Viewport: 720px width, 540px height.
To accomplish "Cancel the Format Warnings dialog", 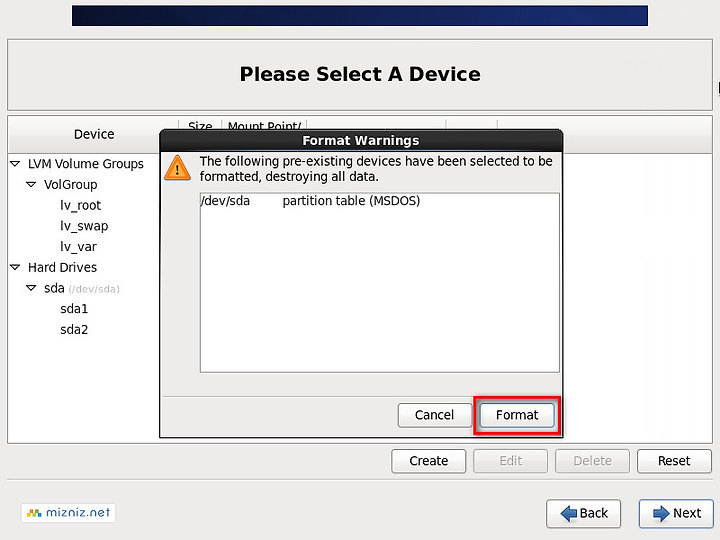I will coord(434,415).
